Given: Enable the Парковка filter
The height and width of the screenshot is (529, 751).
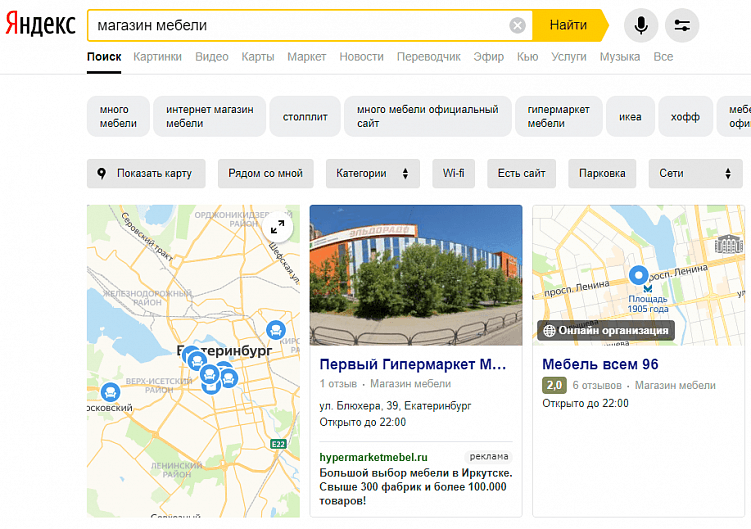Looking at the screenshot, I should (x=602, y=173).
